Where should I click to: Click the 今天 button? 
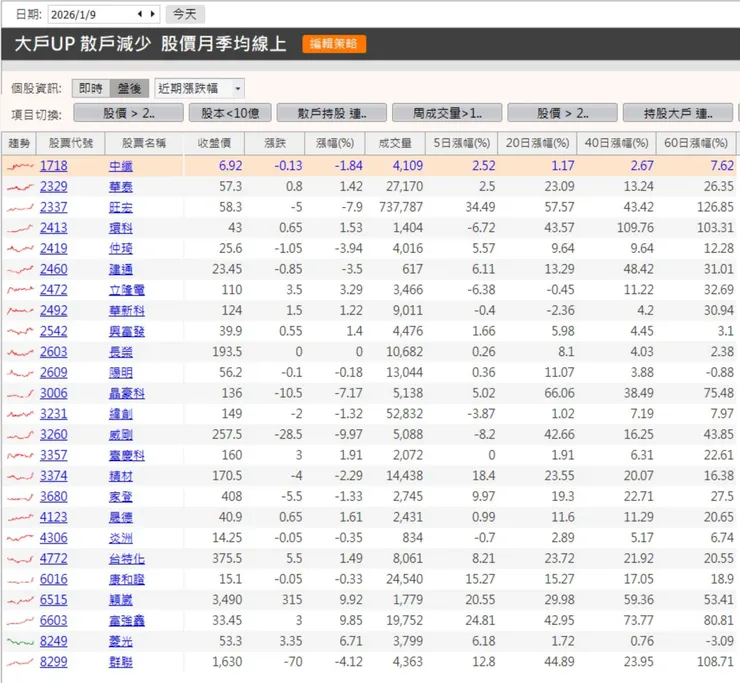pos(185,14)
